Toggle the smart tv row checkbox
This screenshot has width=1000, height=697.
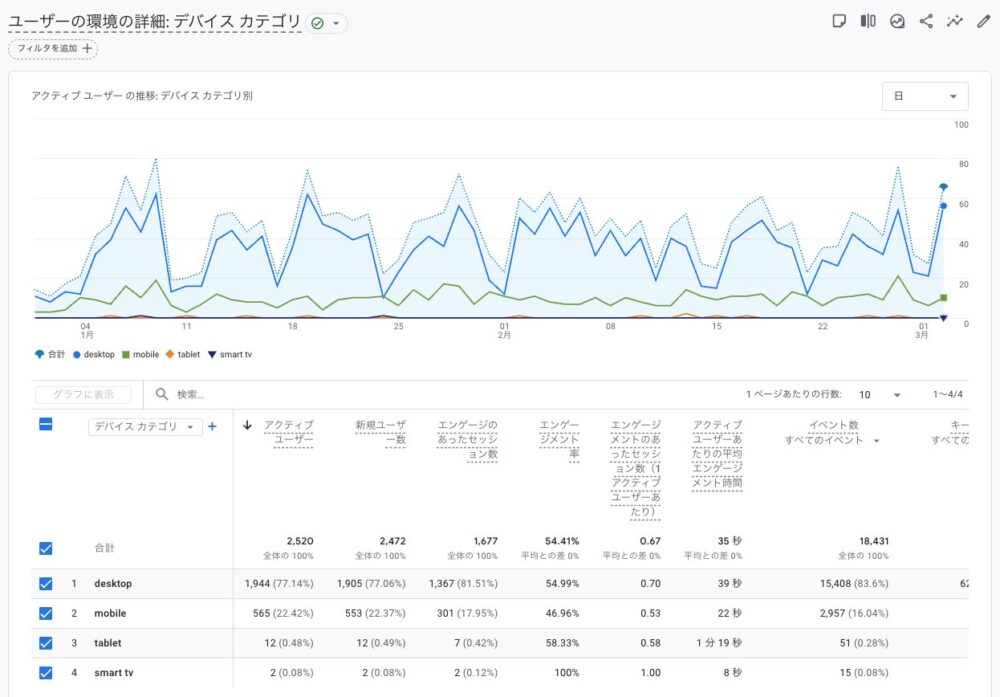46,673
